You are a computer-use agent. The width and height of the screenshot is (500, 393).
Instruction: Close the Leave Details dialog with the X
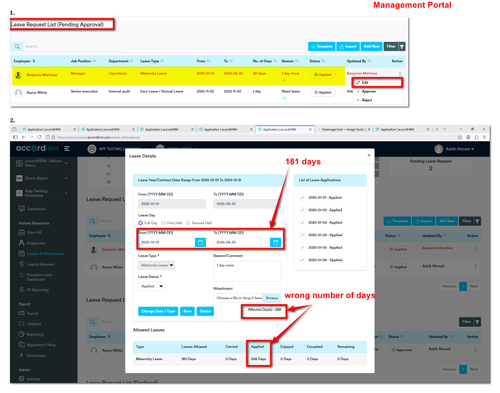tap(369, 155)
